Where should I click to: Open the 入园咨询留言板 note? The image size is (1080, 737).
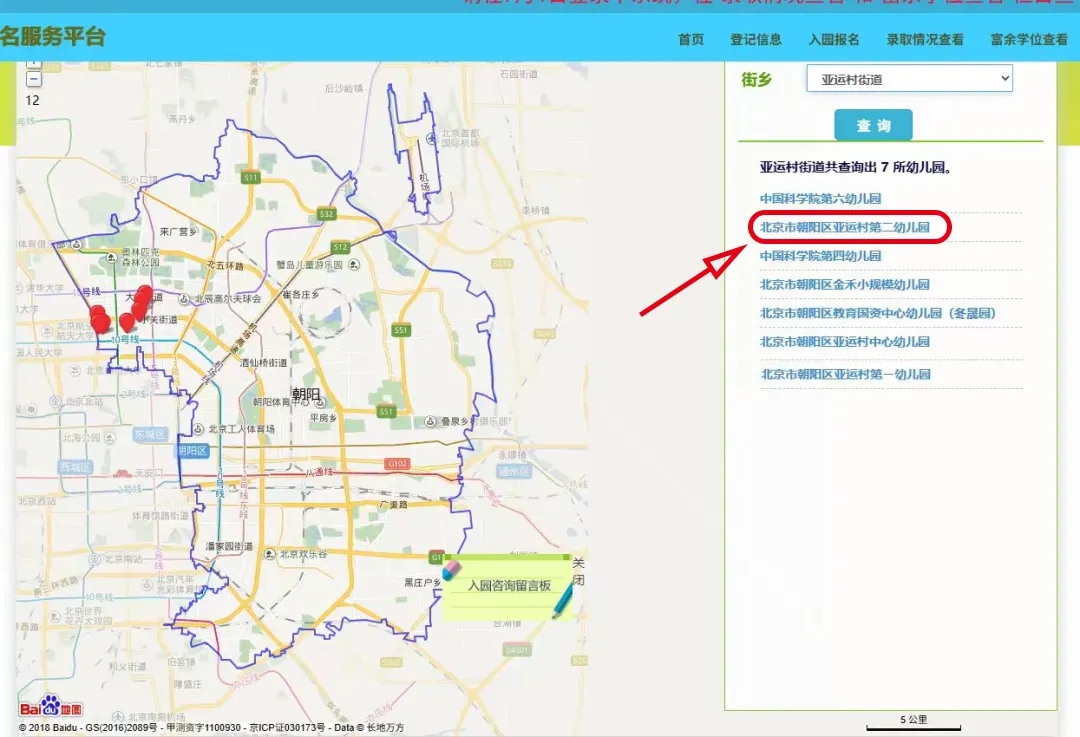(510, 585)
